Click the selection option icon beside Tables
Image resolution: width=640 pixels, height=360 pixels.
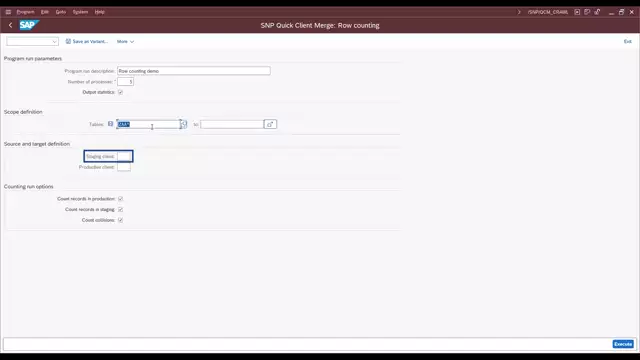pyautogui.click(x=110, y=124)
